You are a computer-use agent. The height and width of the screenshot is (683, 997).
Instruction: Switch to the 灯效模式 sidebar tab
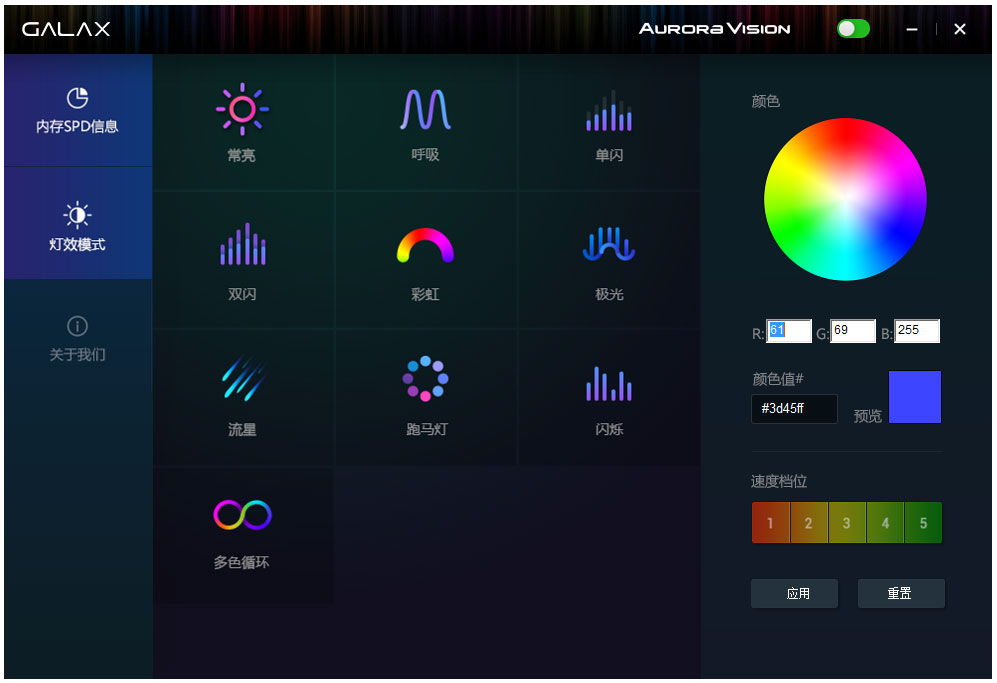(x=77, y=226)
